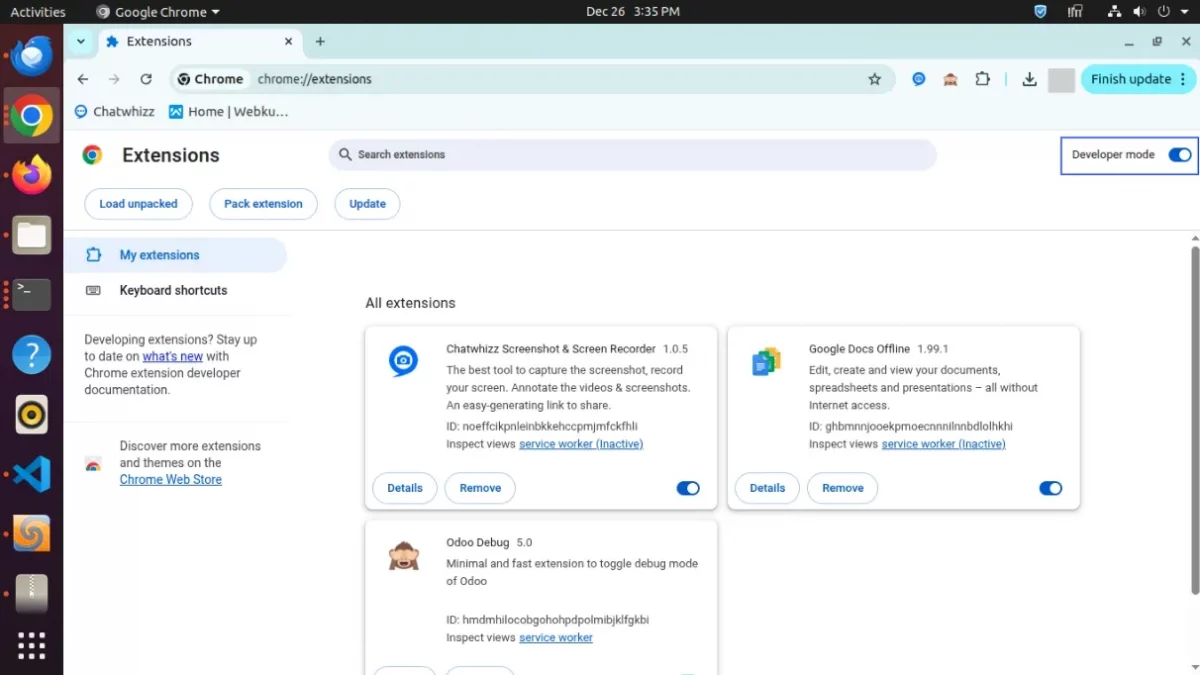Image resolution: width=1200 pixels, height=675 pixels.
Task: Click the shield icon in top panel
Action: (x=1040, y=12)
